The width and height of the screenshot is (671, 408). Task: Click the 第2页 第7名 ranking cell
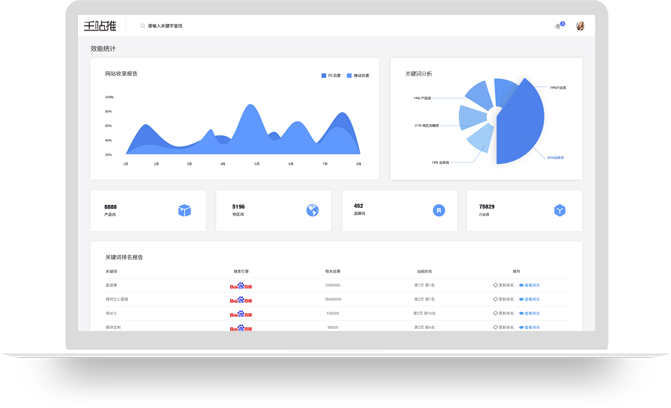pyautogui.click(x=425, y=299)
